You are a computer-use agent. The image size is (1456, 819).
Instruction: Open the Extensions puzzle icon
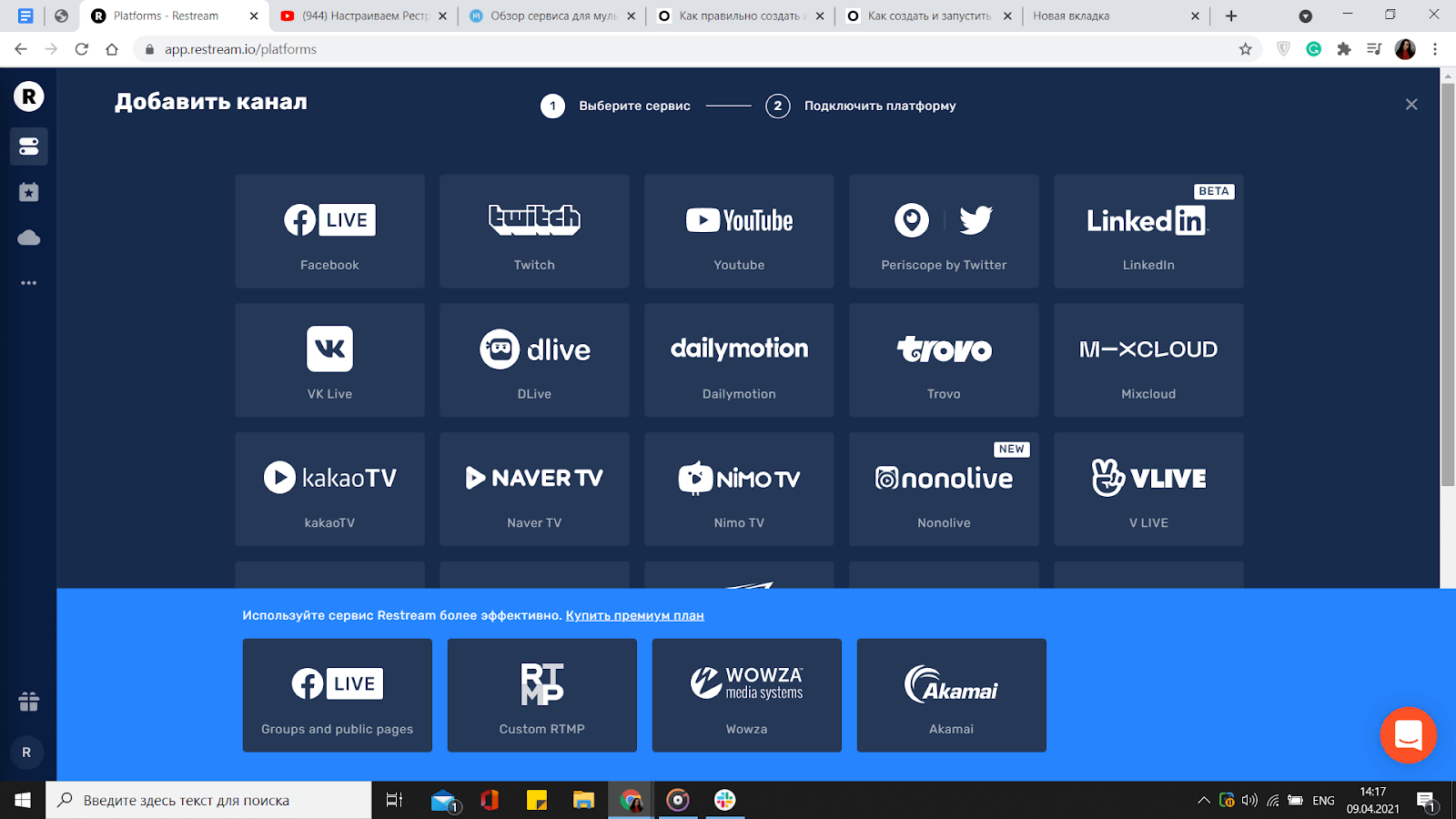pyautogui.click(x=1344, y=49)
